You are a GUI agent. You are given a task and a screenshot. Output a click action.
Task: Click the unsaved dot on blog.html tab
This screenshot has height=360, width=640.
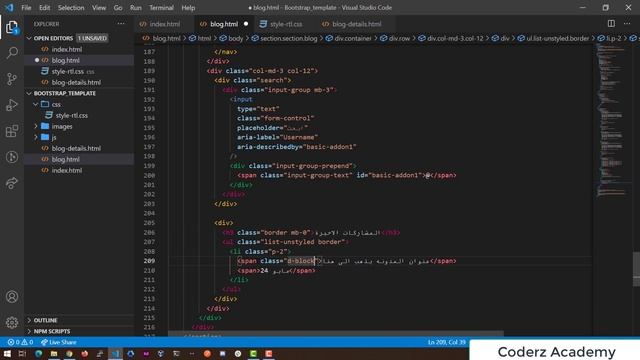coord(246,24)
